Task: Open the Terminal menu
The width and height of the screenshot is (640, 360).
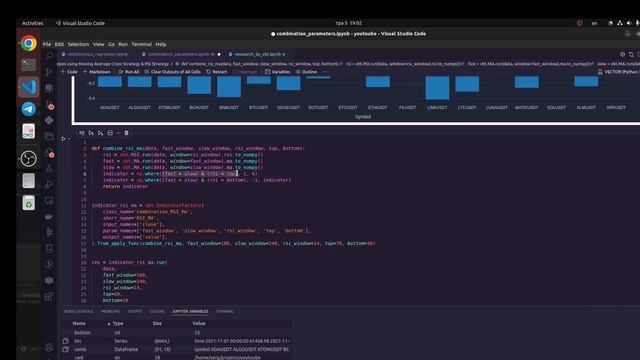Action: 142,44
